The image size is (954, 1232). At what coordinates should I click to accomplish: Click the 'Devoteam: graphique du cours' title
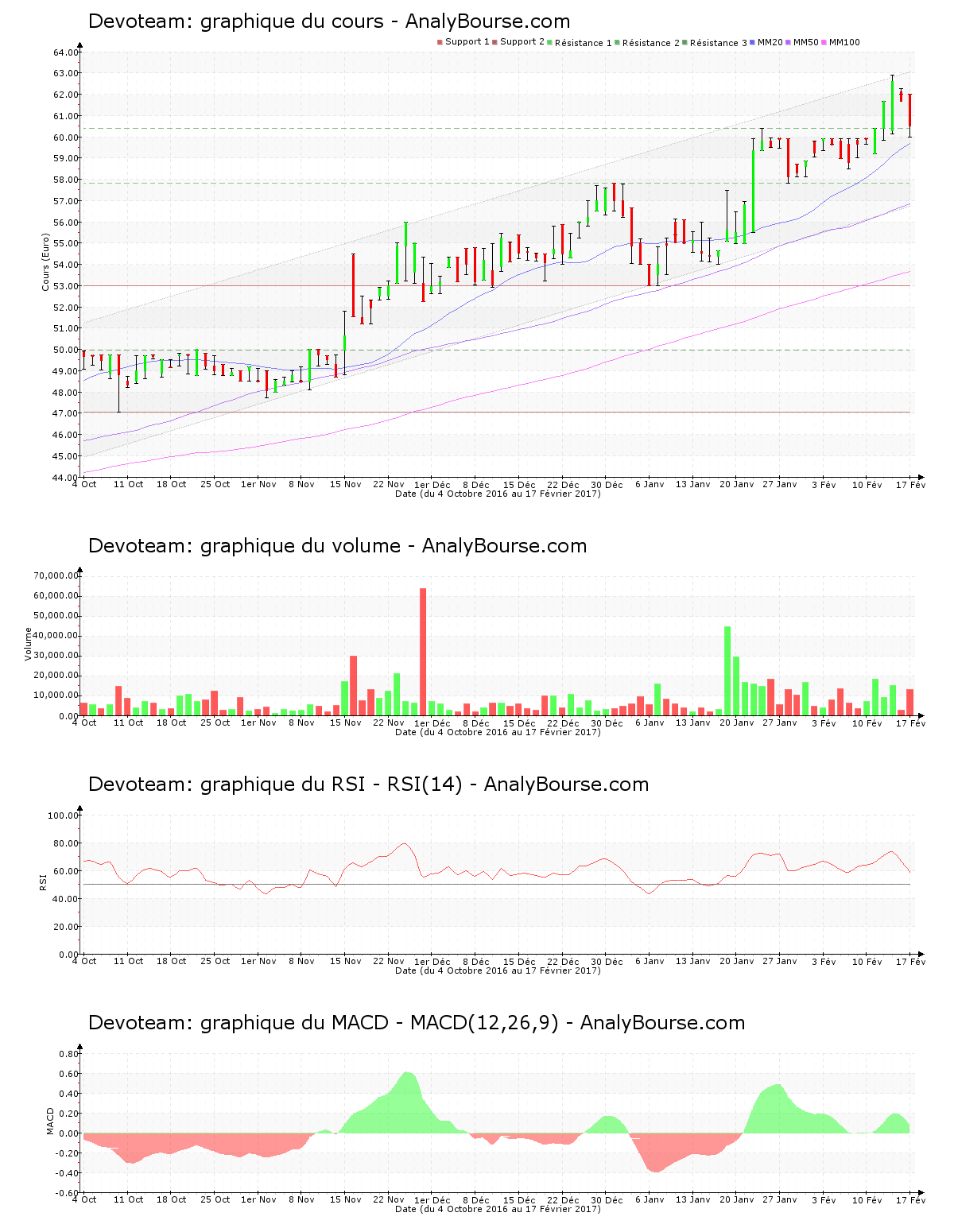[235, 21]
